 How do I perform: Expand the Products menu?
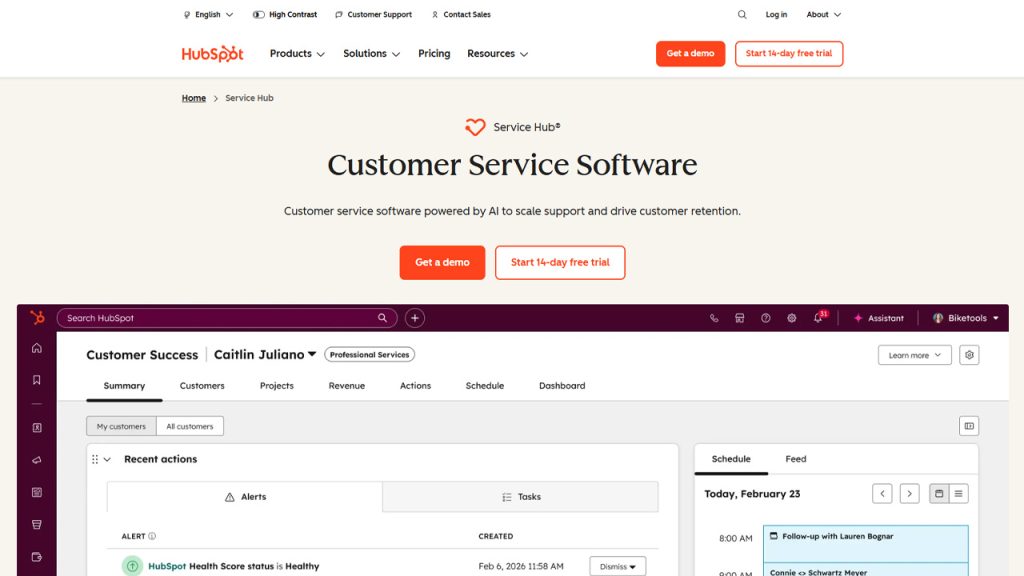(x=297, y=54)
